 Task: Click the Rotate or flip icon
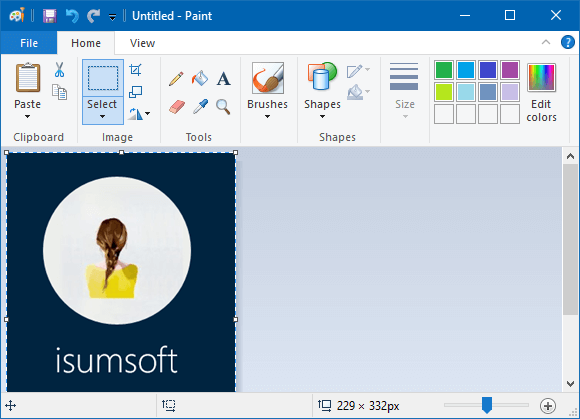pos(135,114)
